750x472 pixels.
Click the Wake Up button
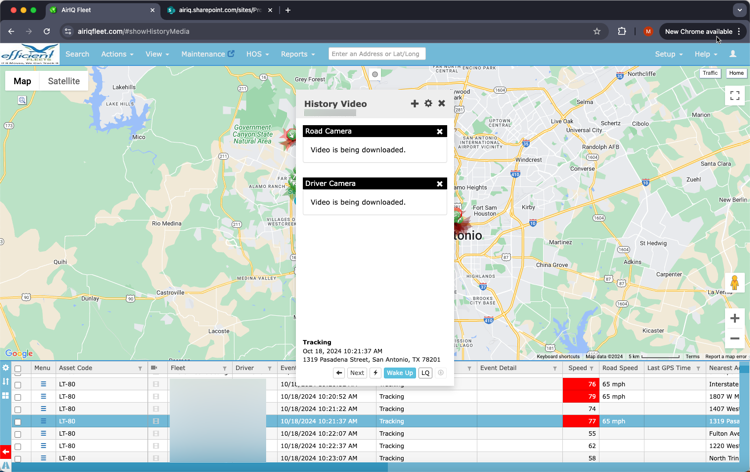[399, 373]
